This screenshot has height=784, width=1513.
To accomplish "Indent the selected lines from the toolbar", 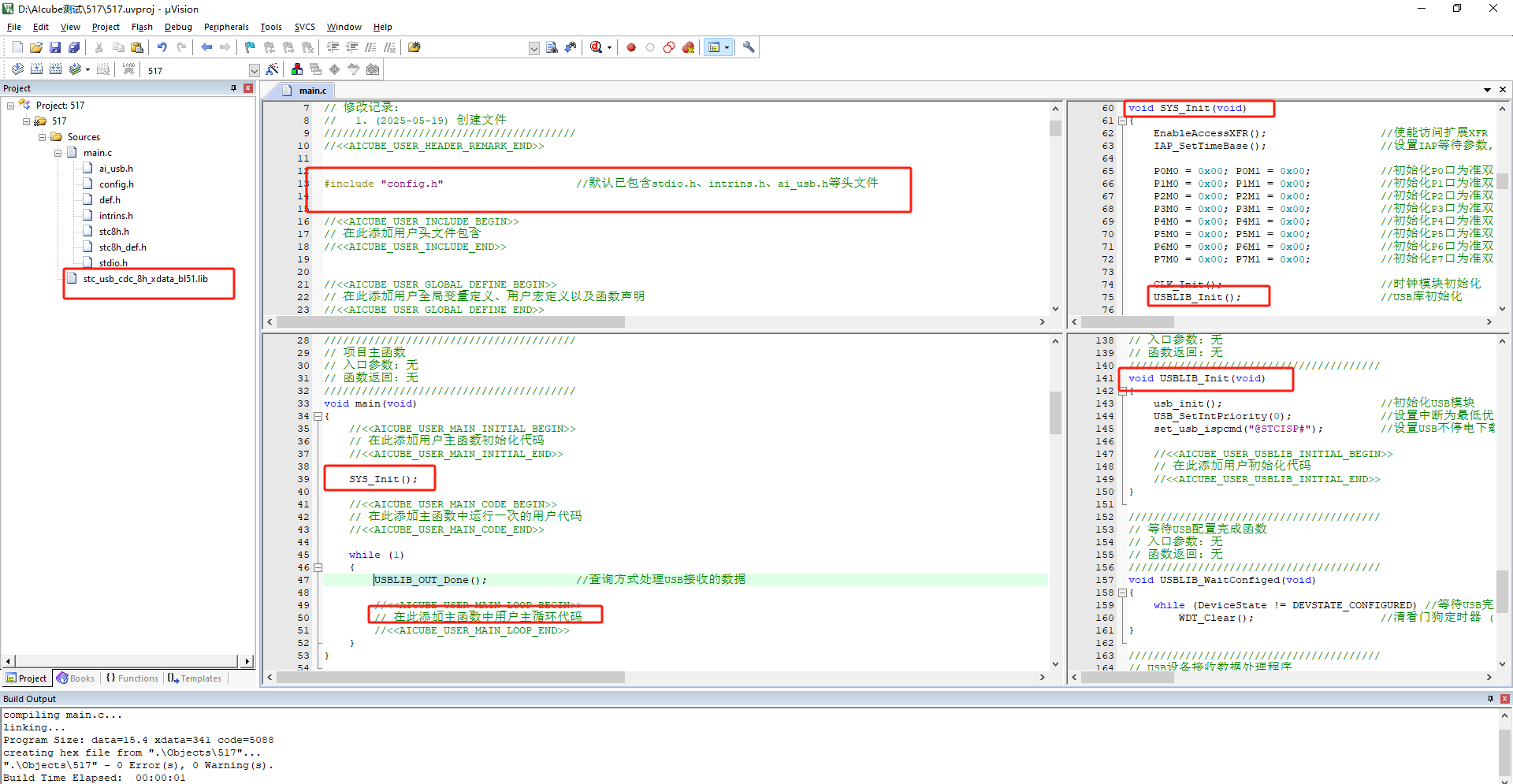I will pos(333,47).
